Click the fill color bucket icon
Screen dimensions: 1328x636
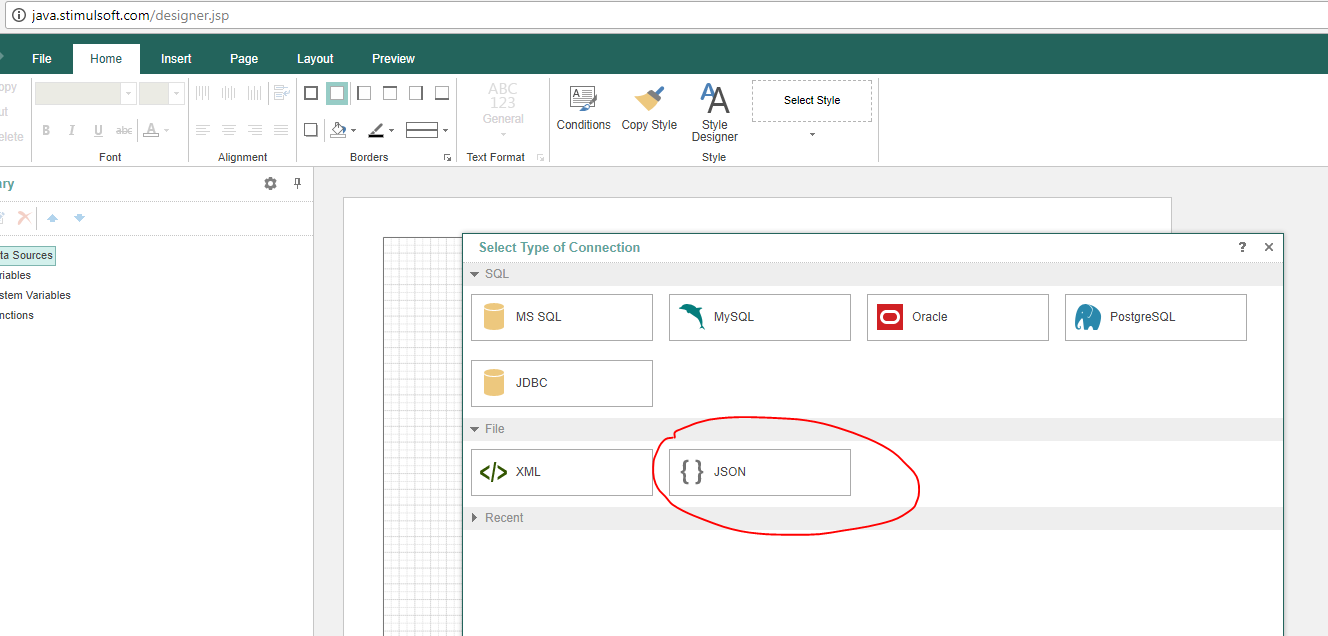tap(338, 130)
